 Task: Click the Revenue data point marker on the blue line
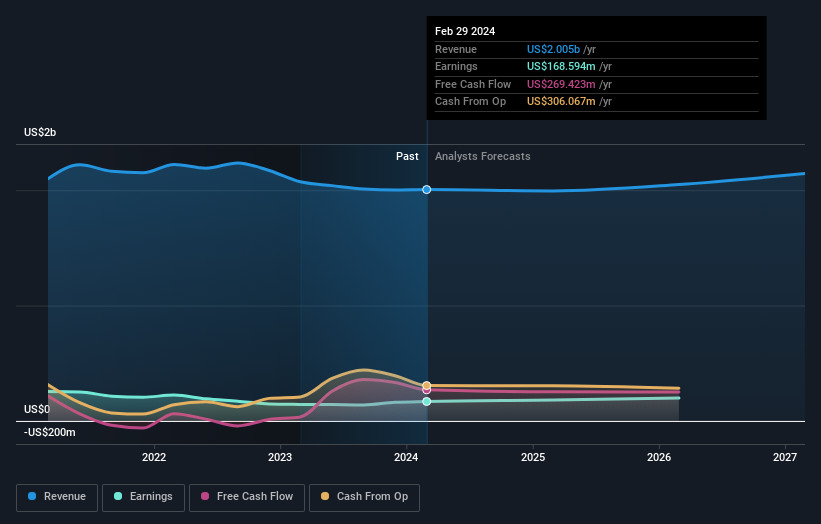(x=427, y=189)
